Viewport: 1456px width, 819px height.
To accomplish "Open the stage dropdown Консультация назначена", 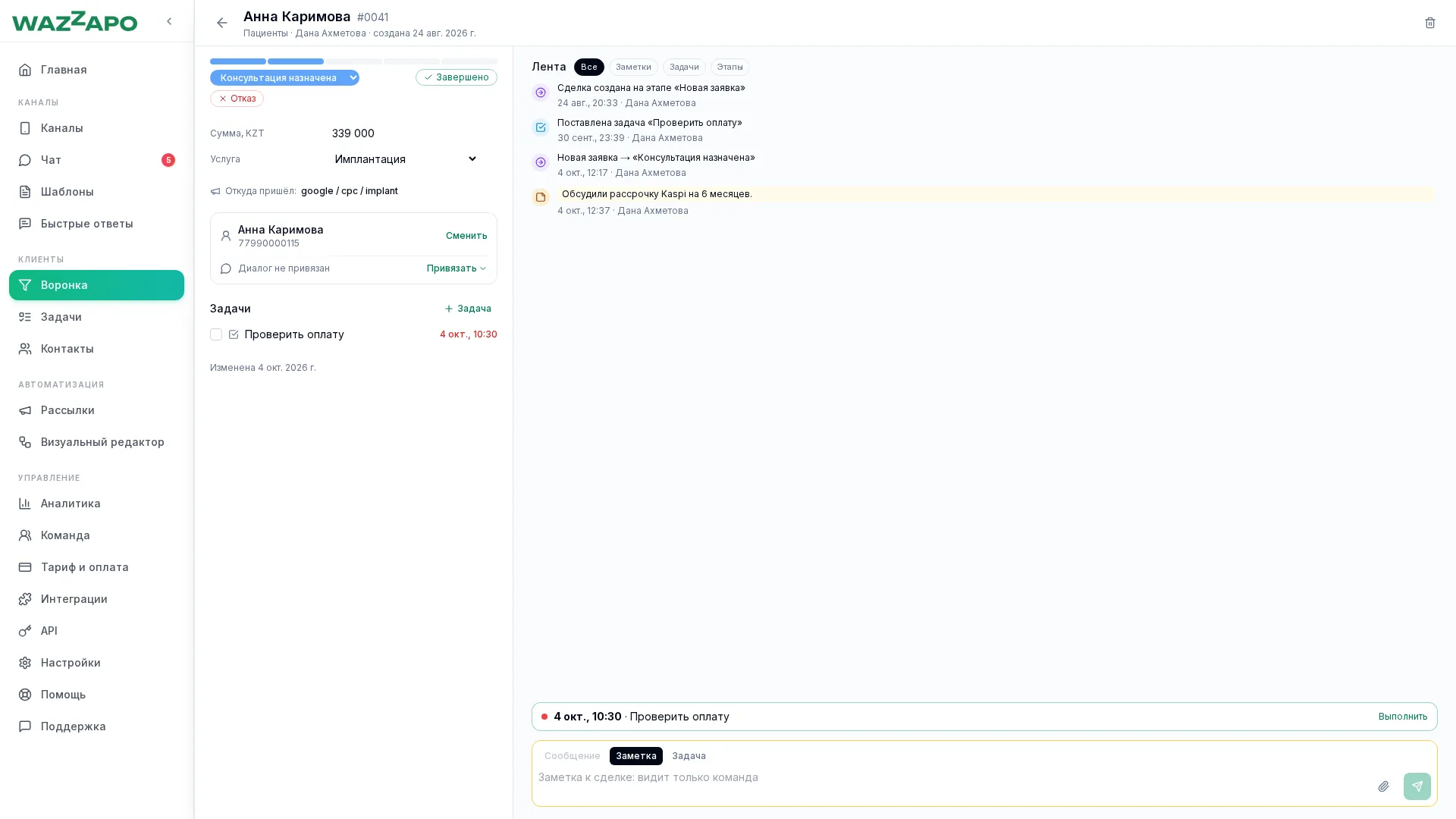I will click(x=284, y=77).
